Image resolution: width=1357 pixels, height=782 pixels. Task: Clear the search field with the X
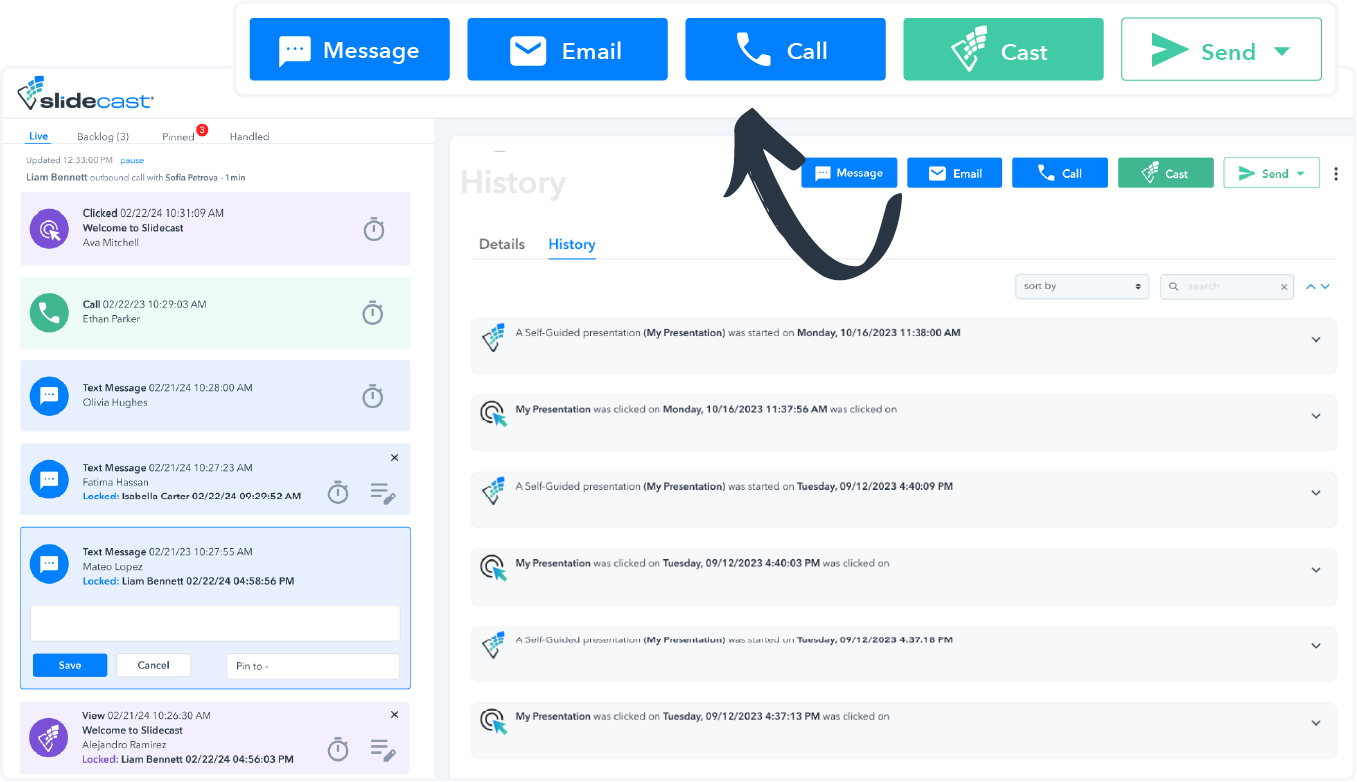1284,287
